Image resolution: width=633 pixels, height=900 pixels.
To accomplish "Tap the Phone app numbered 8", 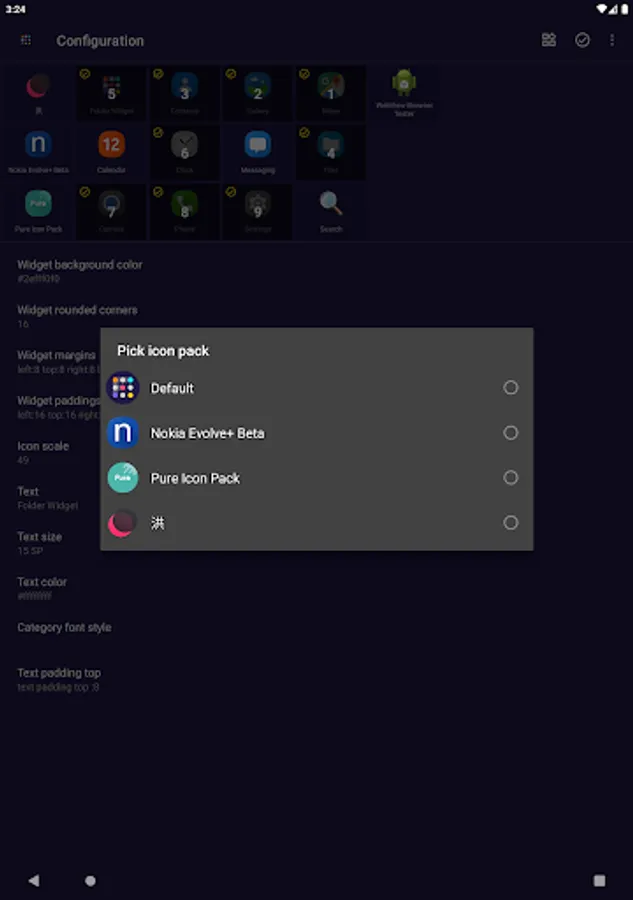I will coord(185,211).
